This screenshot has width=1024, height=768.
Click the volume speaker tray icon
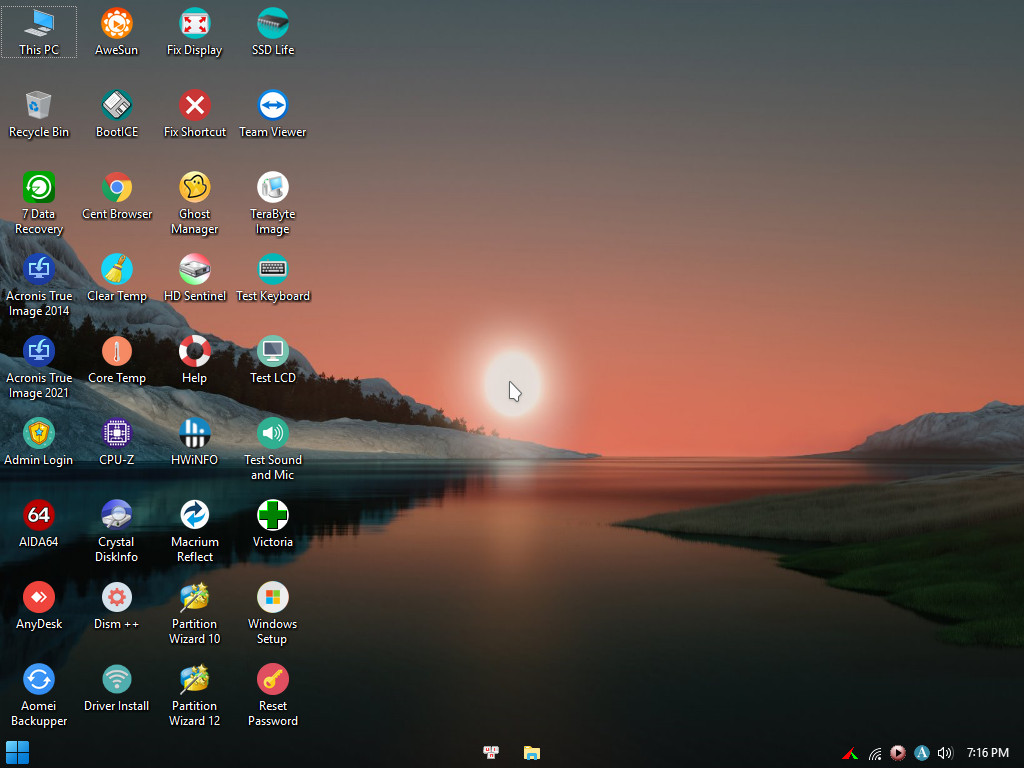[945, 753]
